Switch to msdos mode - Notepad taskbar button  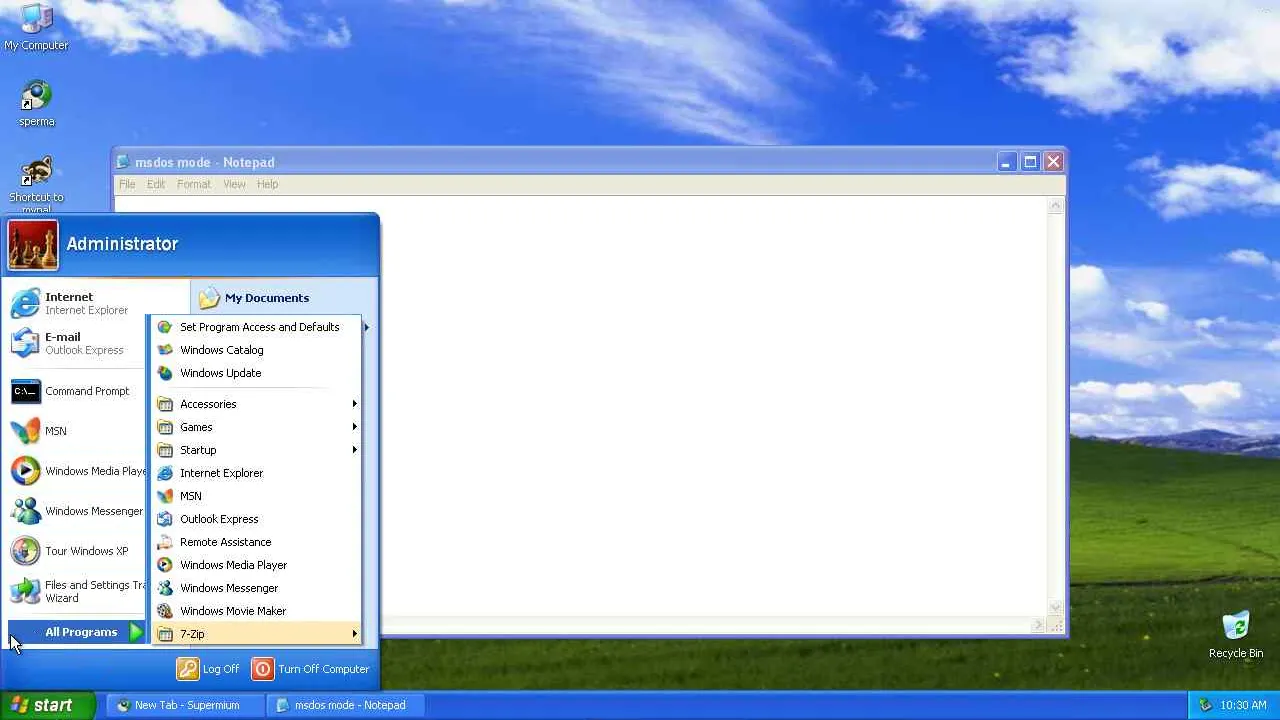(346, 705)
